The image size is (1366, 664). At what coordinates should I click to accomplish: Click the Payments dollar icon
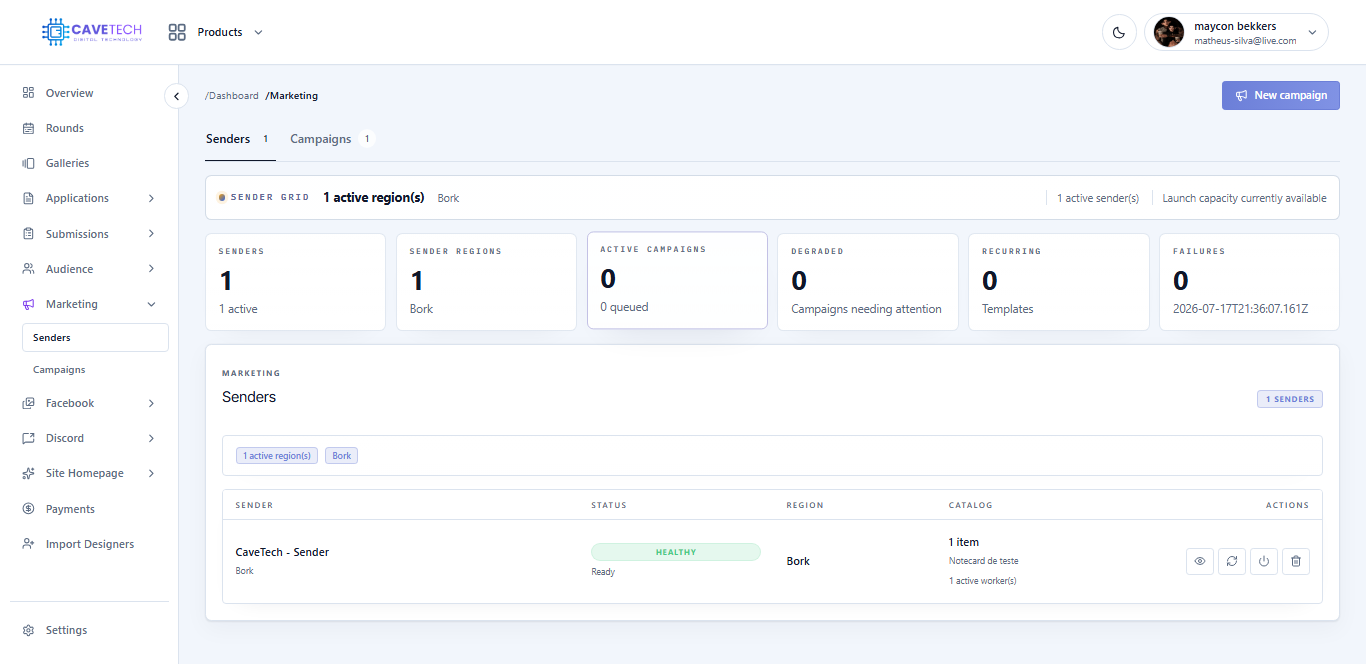28,509
